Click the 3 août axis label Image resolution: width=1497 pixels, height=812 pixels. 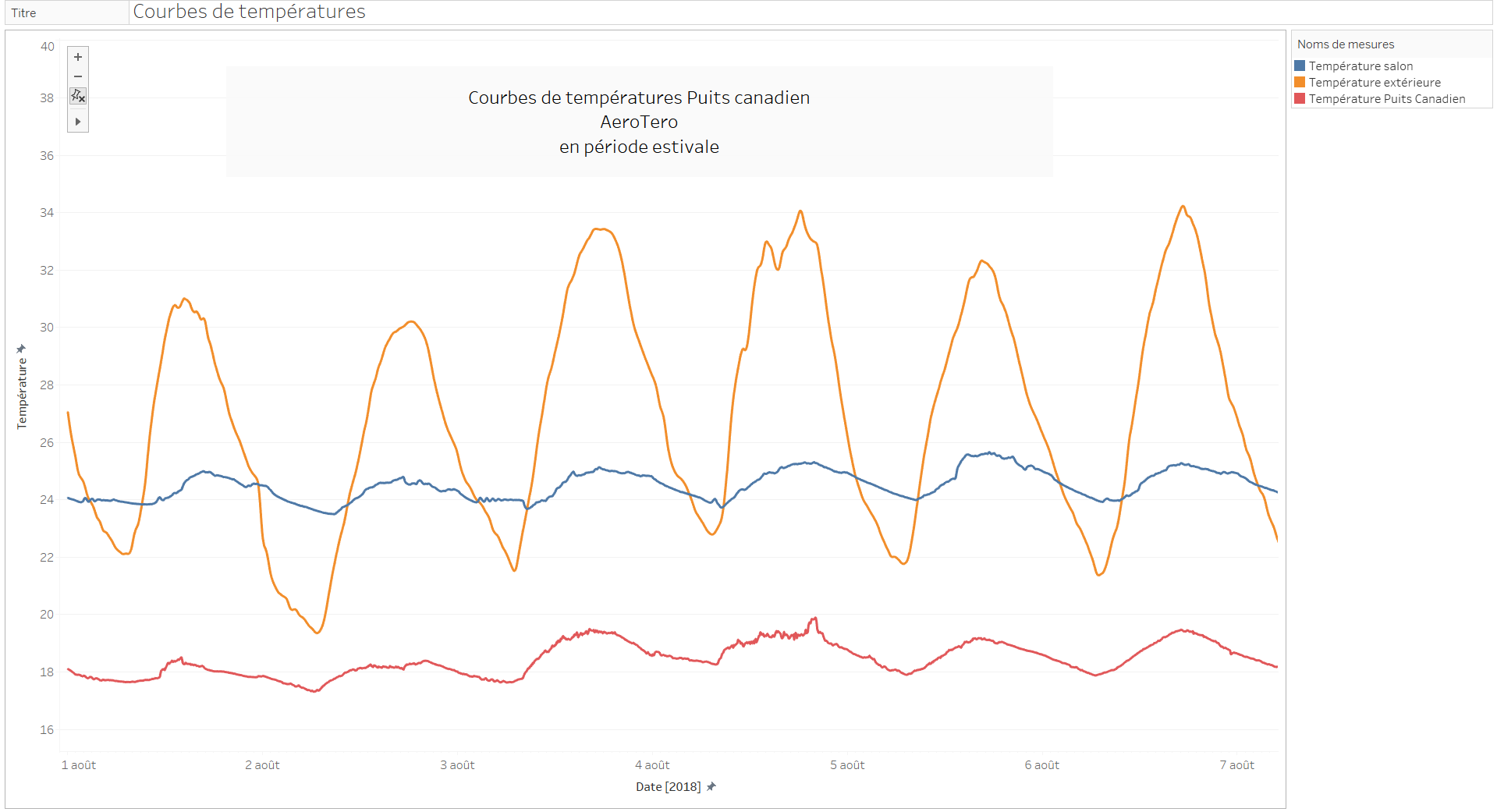457,765
